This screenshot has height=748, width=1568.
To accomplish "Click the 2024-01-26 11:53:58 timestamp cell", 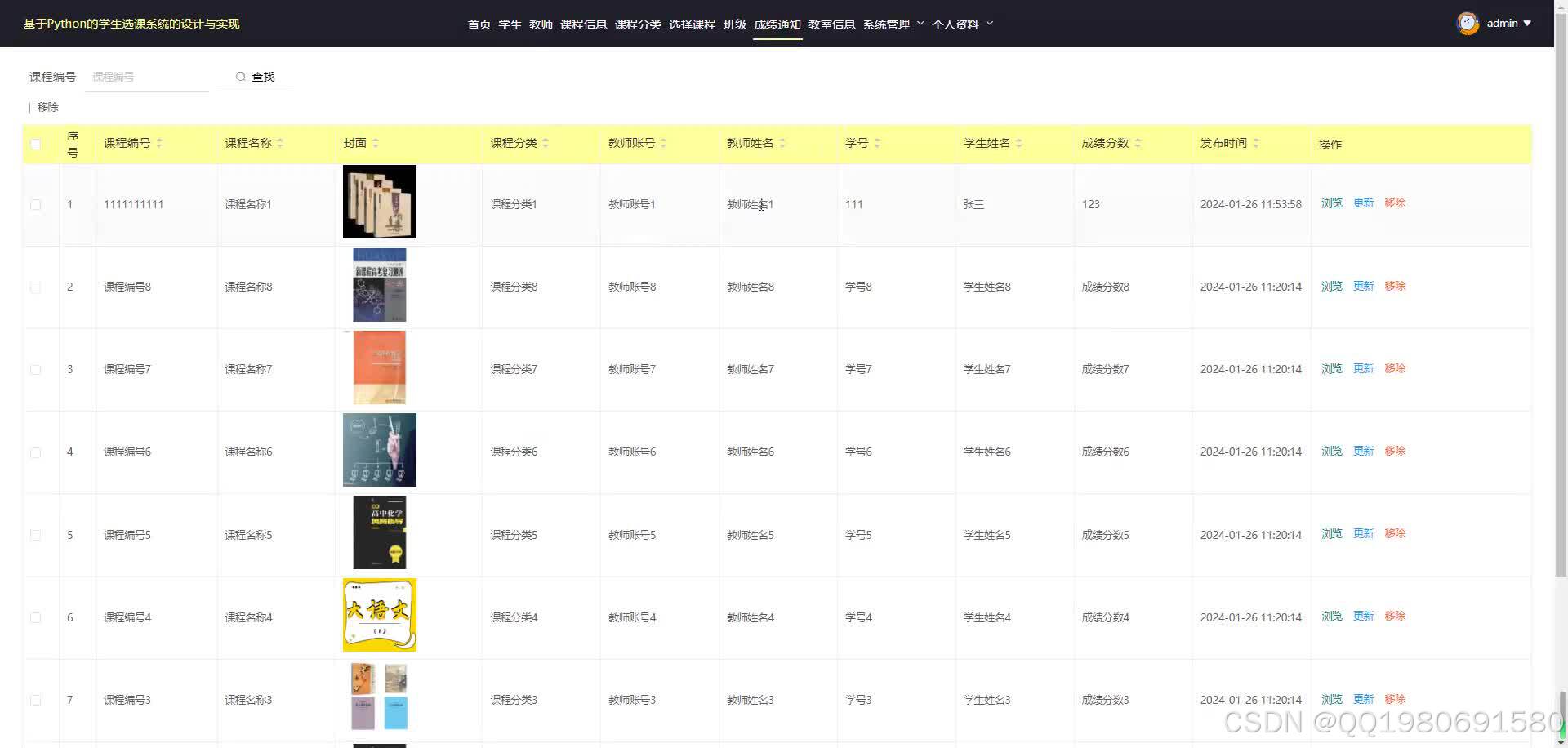I will pyautogui.click(x=1251, y=204).
